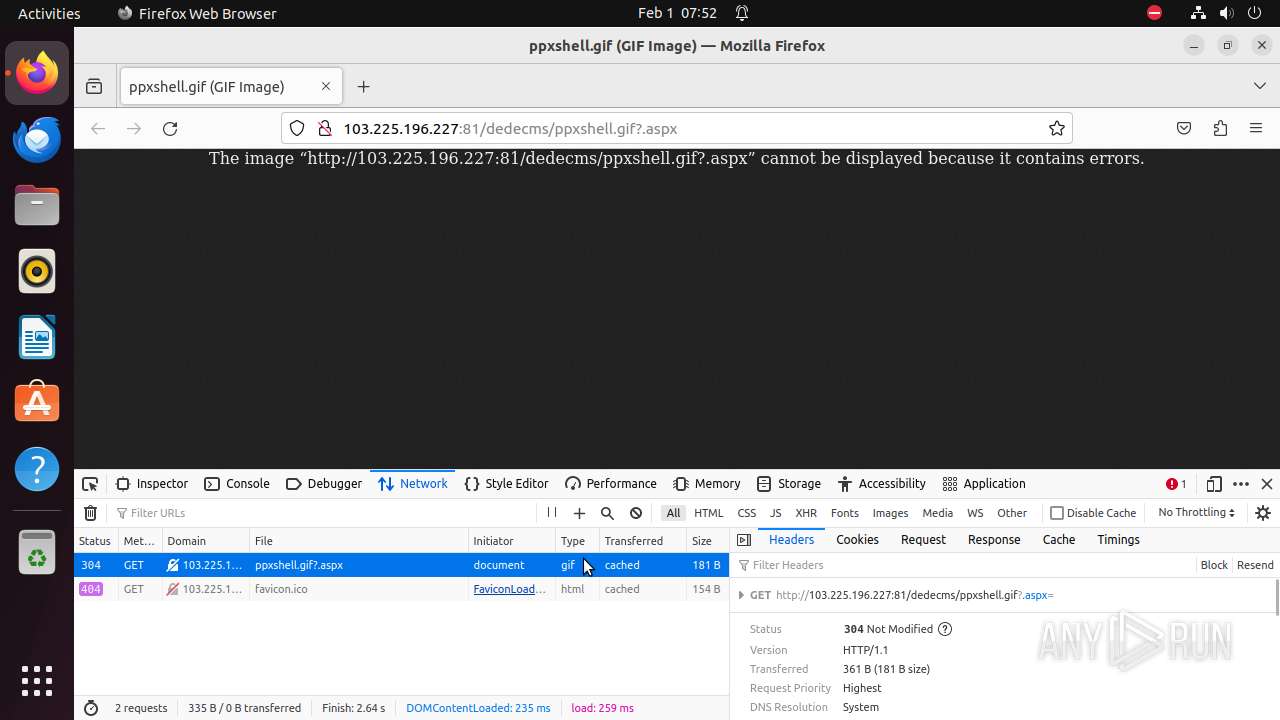Open the FaviconLoader initiator link

(x=510, y=589)
